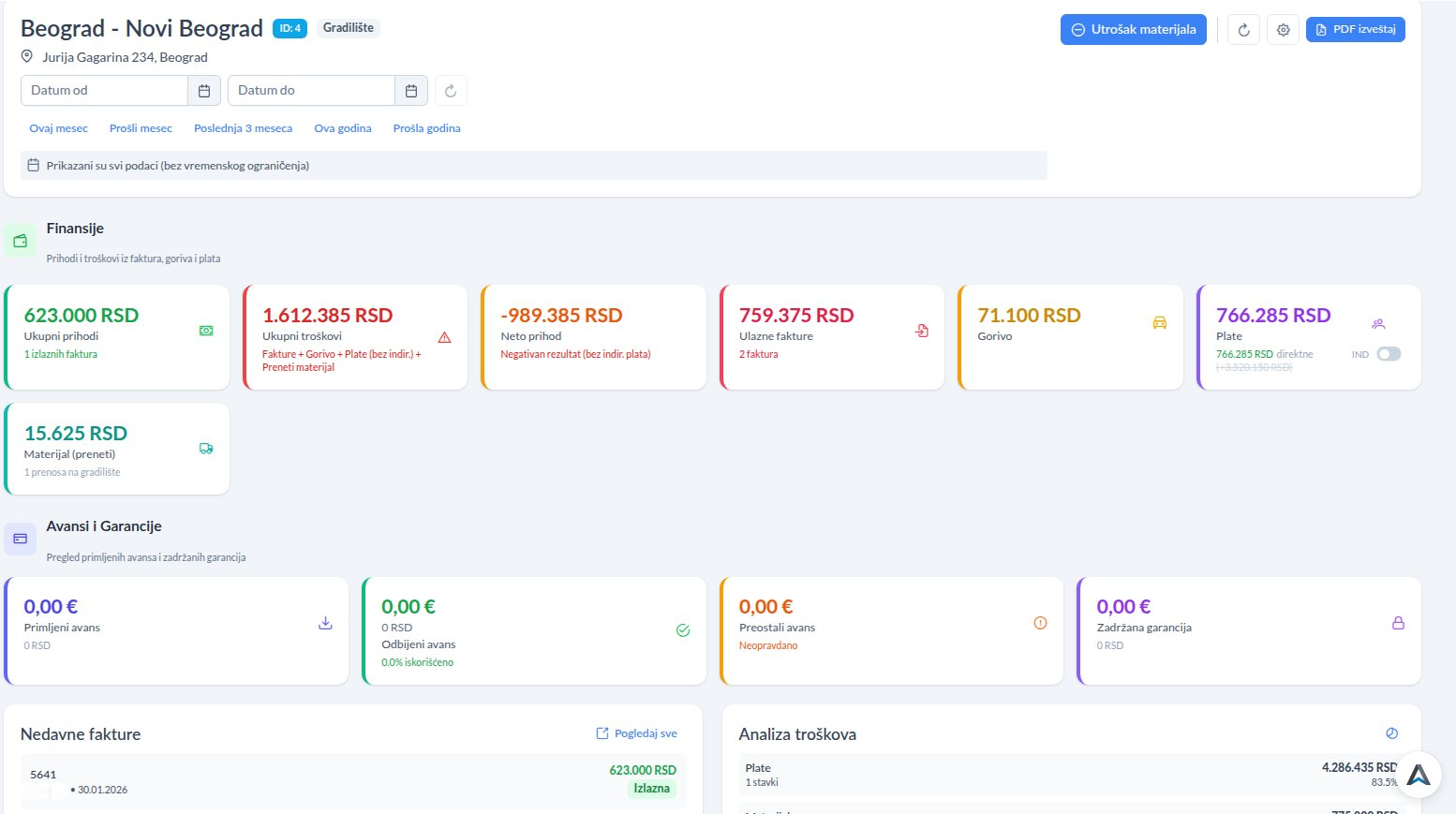Click the refresh icon in top right toolbar

[x=1243, y=29]
